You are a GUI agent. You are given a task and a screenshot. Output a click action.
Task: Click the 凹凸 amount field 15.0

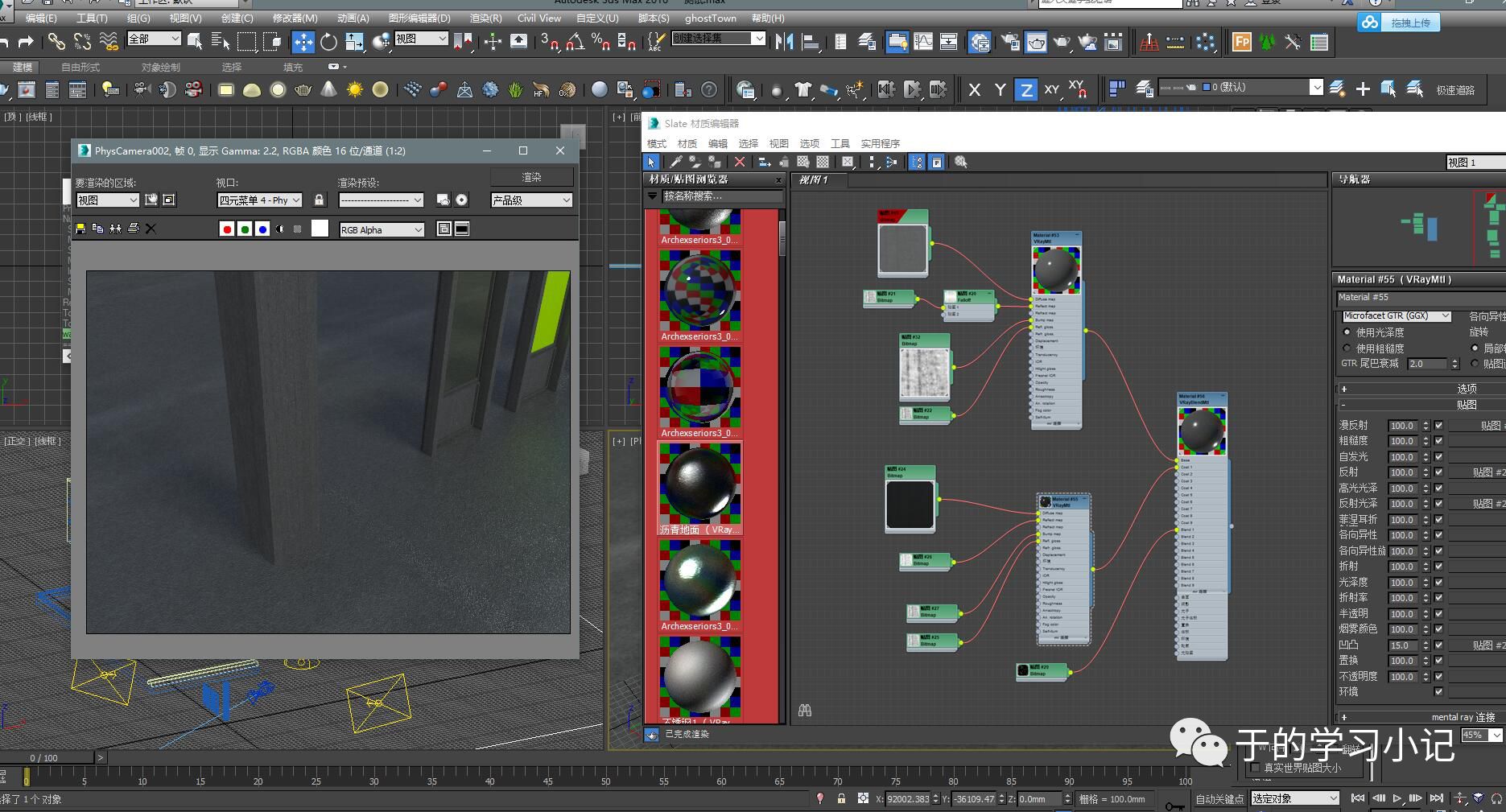point(1403,645)
